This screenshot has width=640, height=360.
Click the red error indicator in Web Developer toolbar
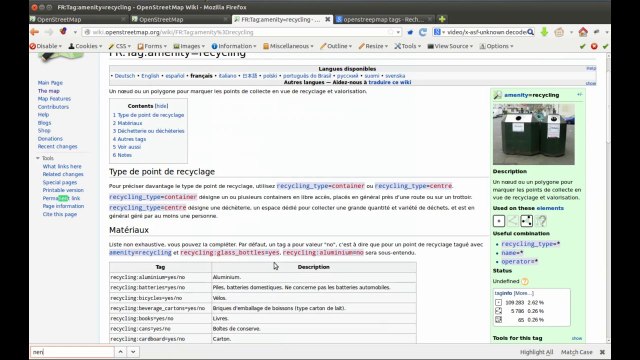(594, 46)
